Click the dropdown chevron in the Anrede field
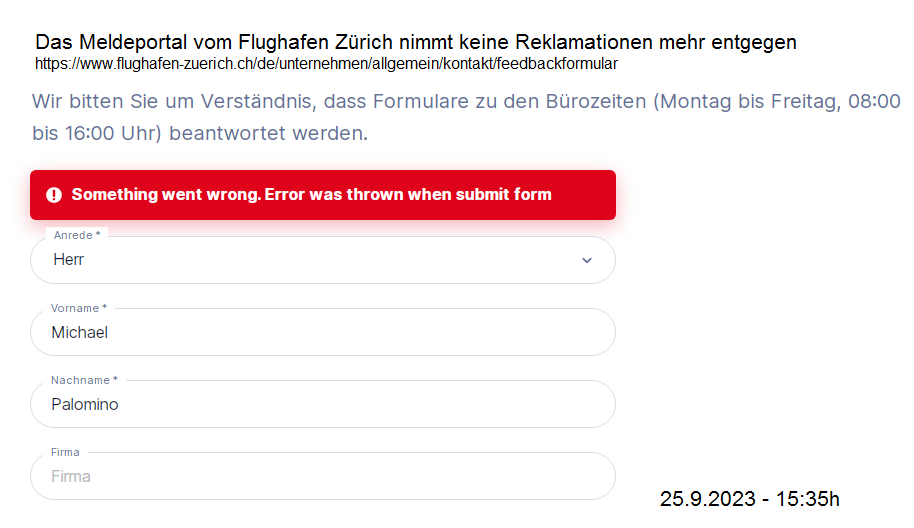This screenshot has width=914, height=528. click(587, 260)
